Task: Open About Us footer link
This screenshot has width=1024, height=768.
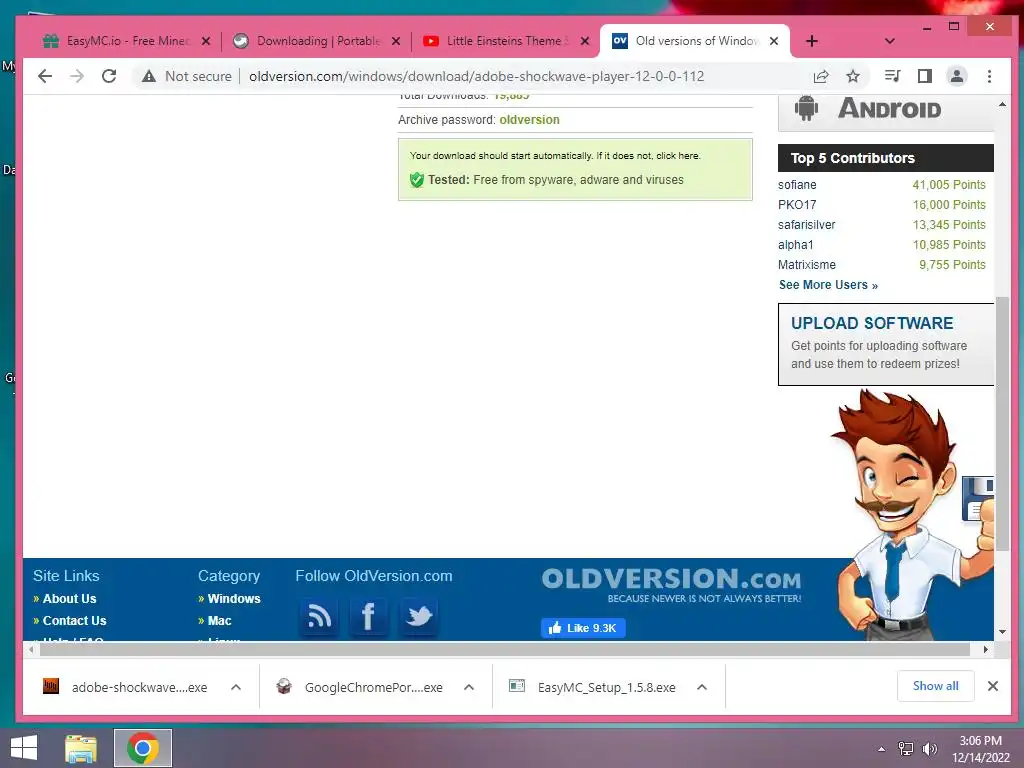Action: (x=69, y=599)
